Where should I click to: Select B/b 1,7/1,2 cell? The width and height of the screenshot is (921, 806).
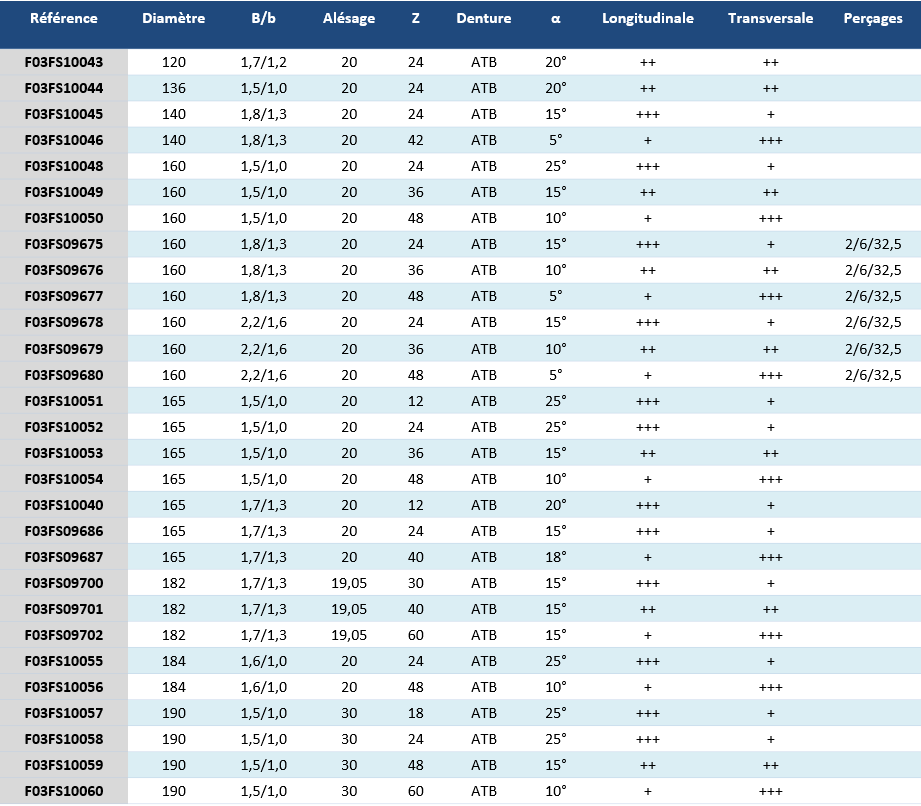264,62
